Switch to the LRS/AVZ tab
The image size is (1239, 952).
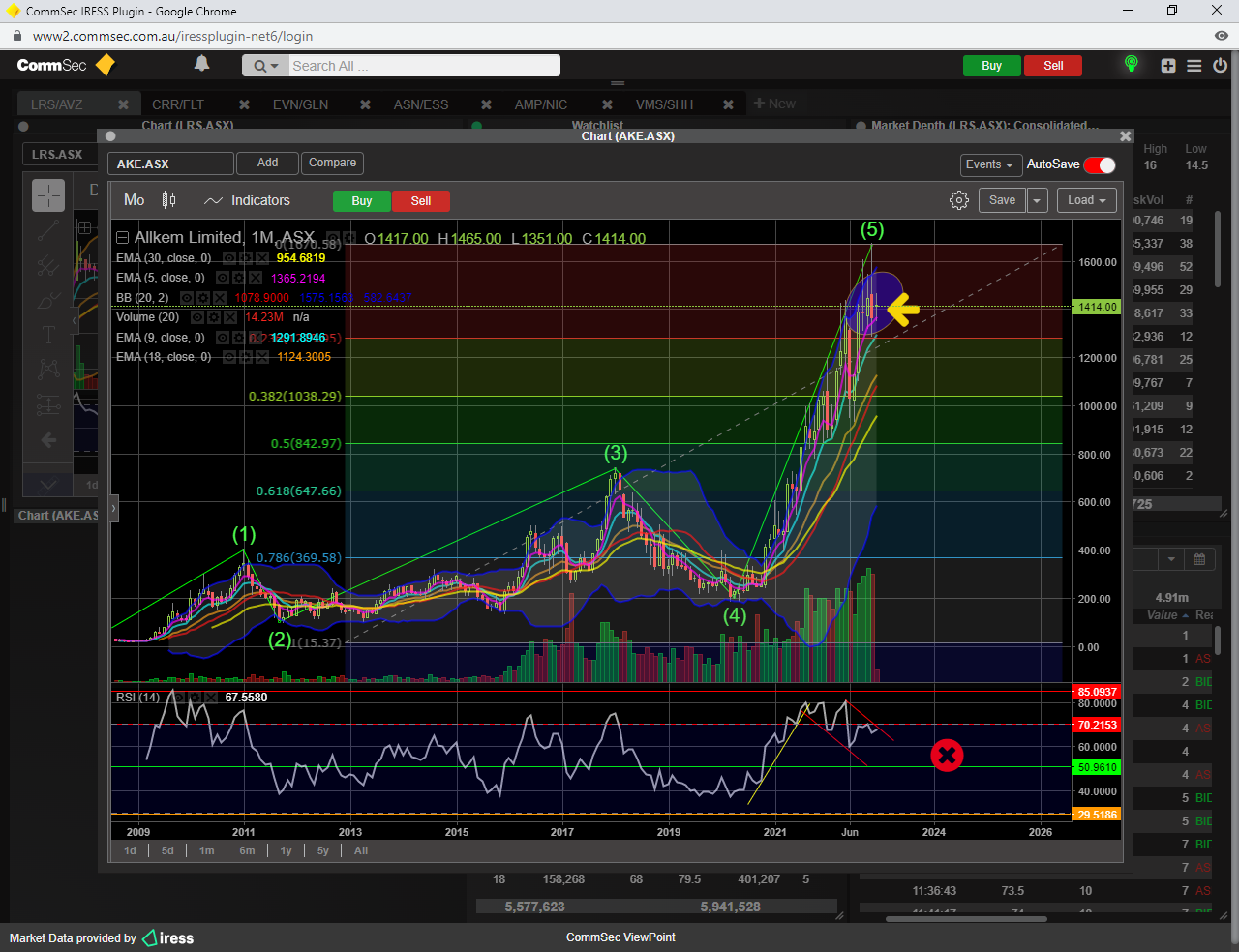pyautogui.click(x=57, y=104)
